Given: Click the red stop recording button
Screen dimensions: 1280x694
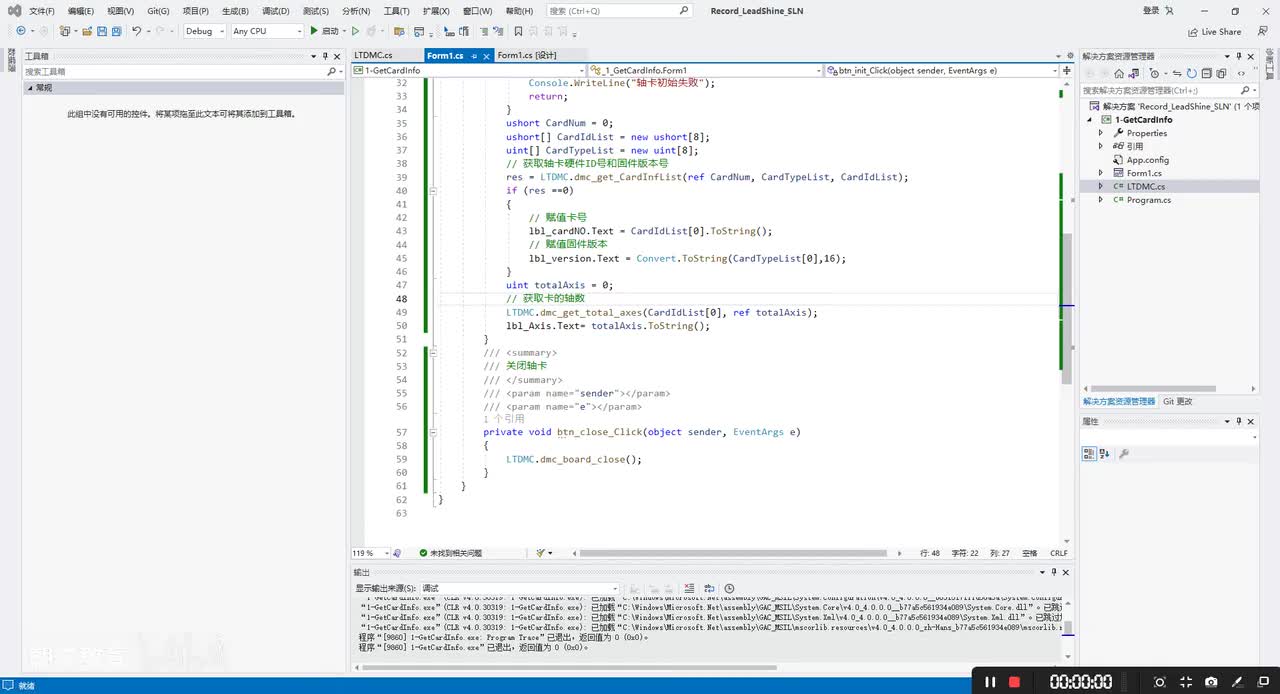Looking at the screenshot, I should 1014,682.
